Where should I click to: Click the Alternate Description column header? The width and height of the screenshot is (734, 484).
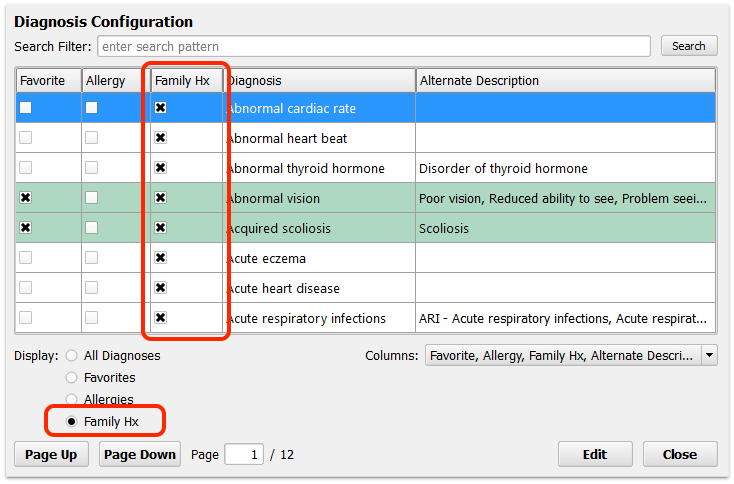coord(565,81)
